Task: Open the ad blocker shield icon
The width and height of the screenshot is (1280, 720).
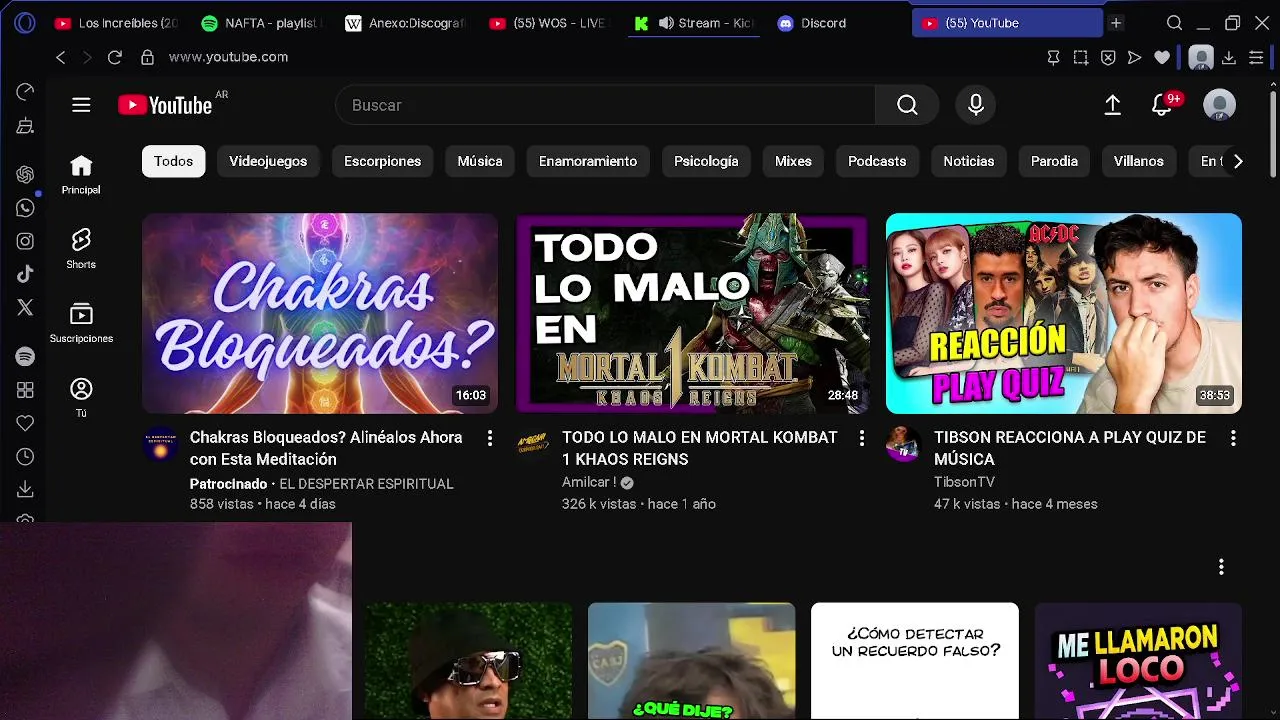Action: [1107, 57]
